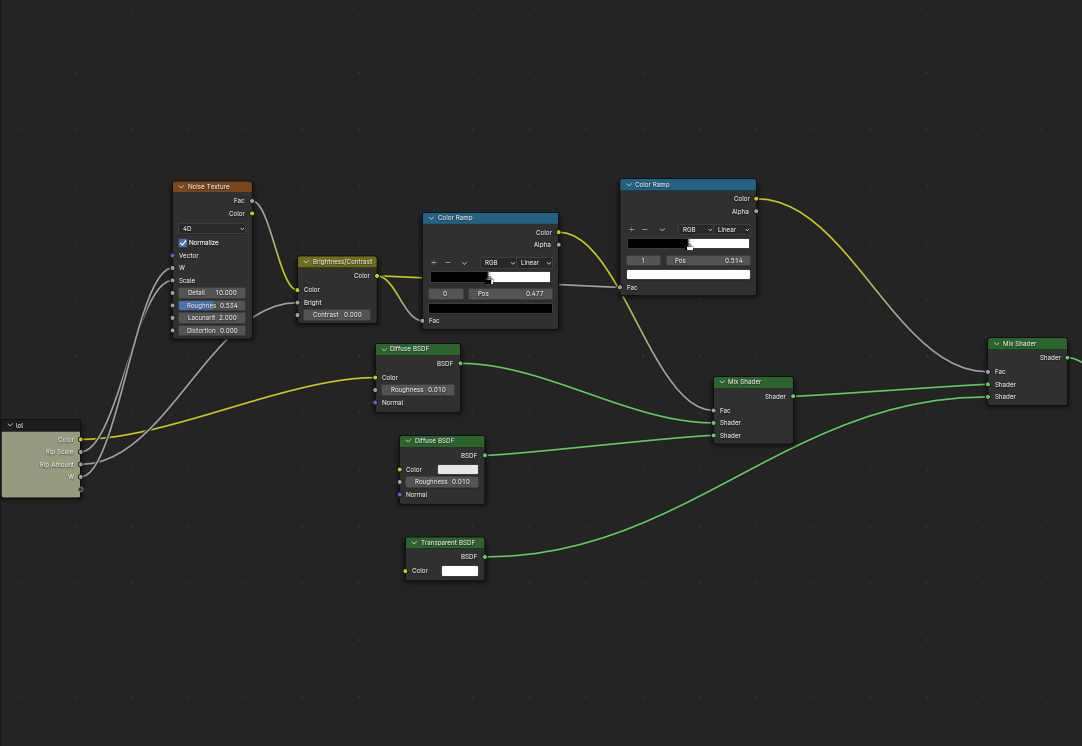
Task: Click the Detail 10.000 field in Noise Texture
Action: click(212, 293)
